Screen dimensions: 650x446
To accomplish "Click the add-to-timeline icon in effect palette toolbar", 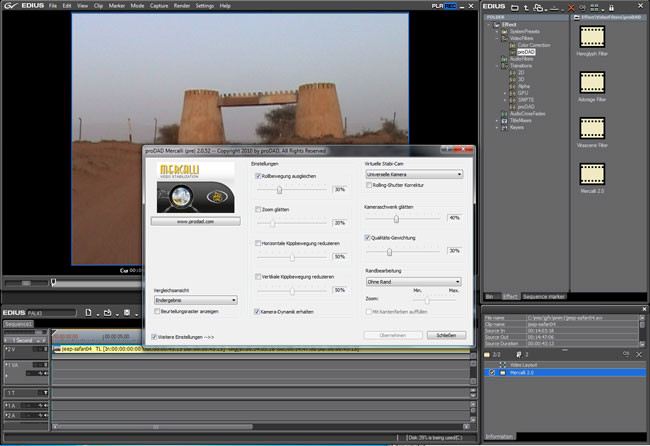I will [x=554, y=7].
